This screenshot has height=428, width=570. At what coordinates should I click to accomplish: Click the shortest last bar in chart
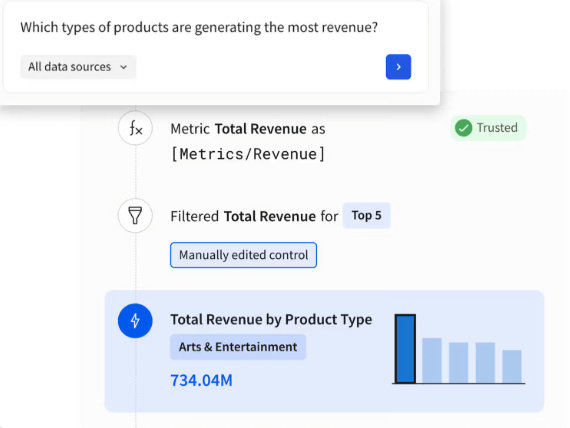tap(512, 367)
